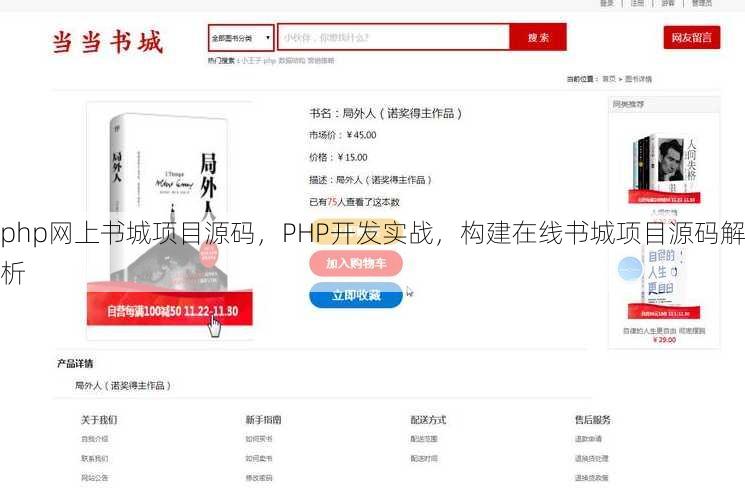Open the 配送范围 footer link
This screenshot has height=490, width=745.
click(x=424, y=439)
